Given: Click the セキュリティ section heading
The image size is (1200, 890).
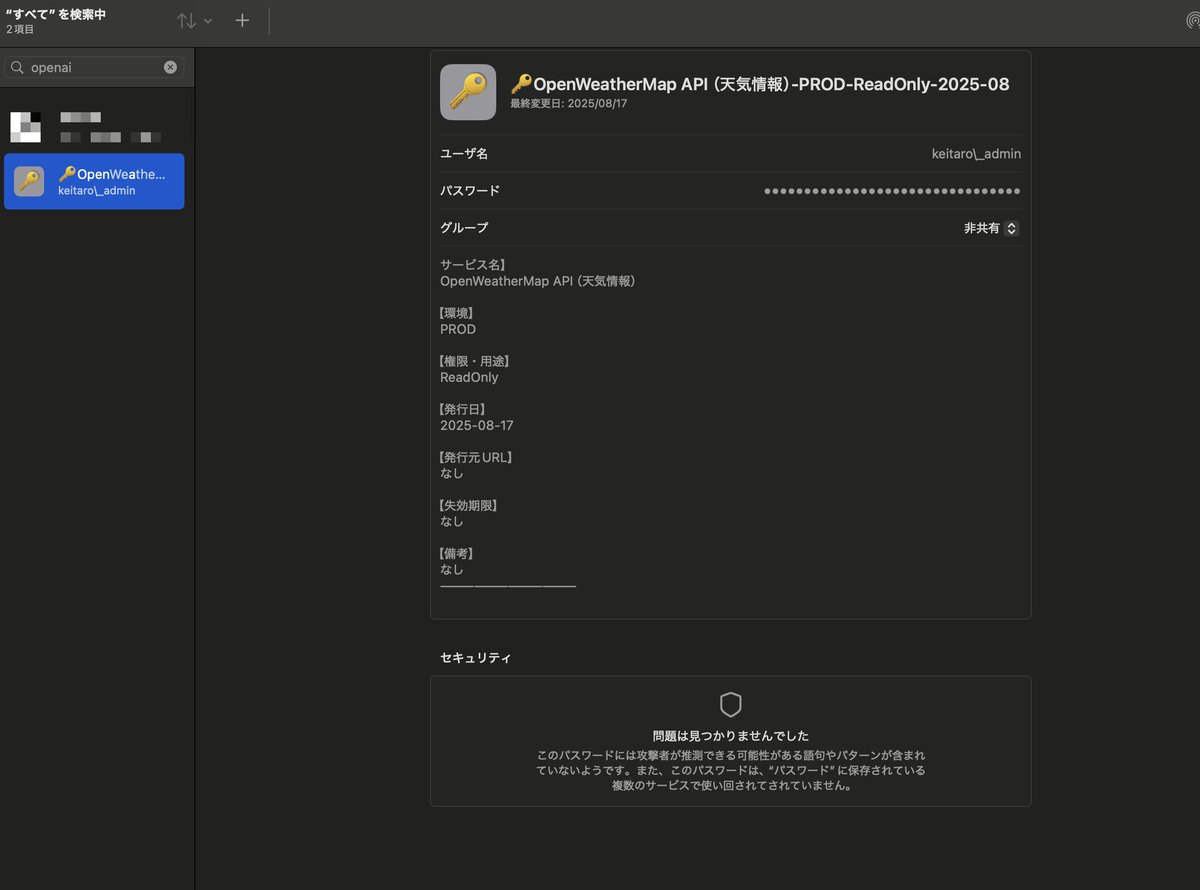Looking at the screenshot, I should coord(476,658).
